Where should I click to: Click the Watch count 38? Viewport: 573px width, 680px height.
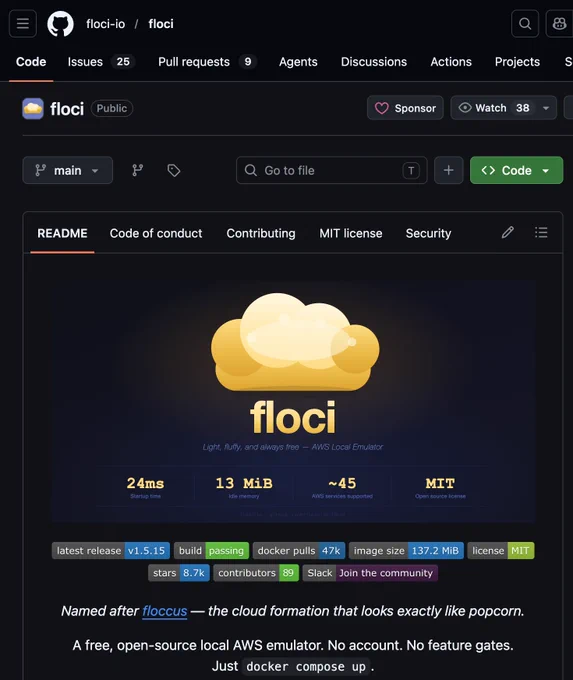pyautogui.click(x=522, y=108)
